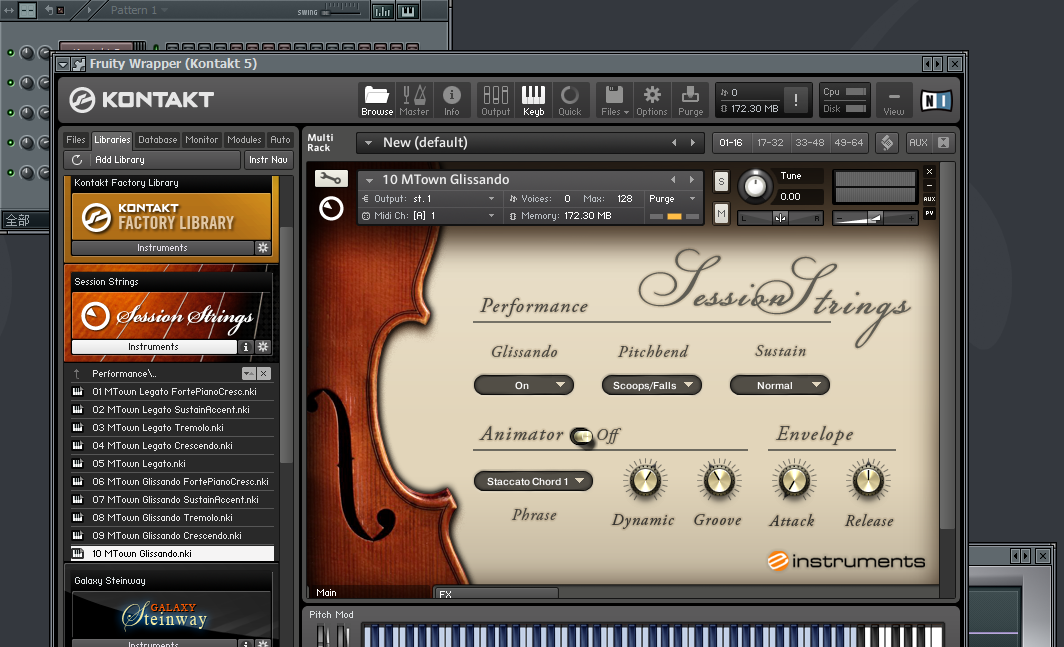1064x647 pixels.
Task: Show rack page 17-32
Action: click(x=770, y=143)
